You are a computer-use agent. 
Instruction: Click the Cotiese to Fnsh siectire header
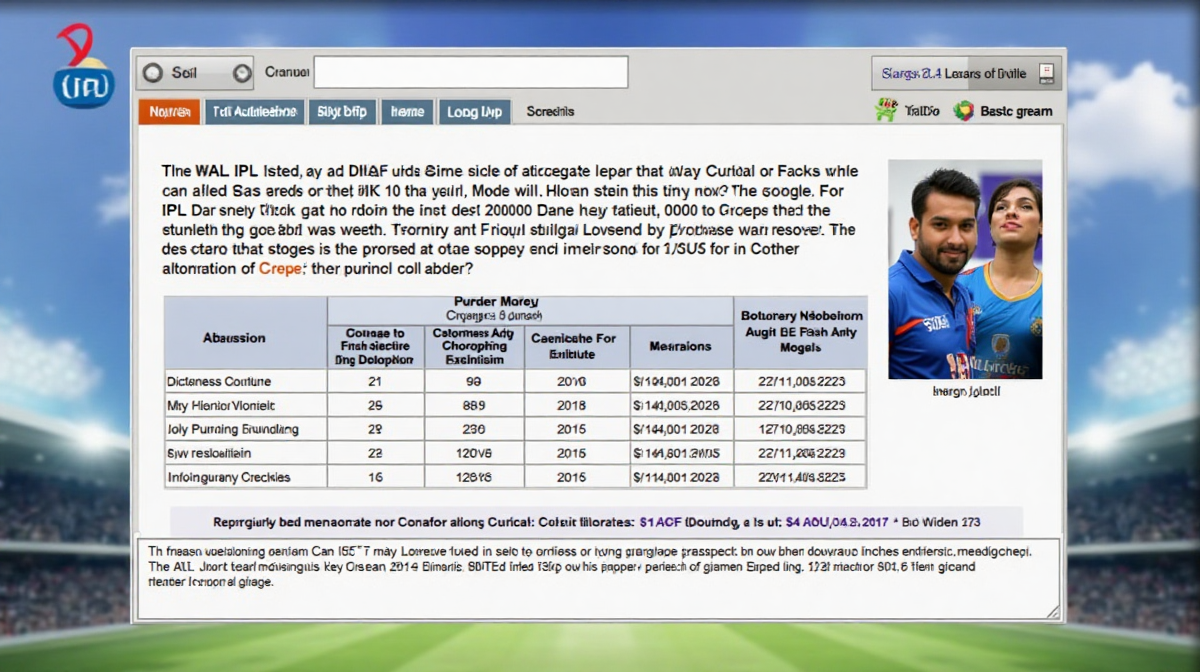375,346
